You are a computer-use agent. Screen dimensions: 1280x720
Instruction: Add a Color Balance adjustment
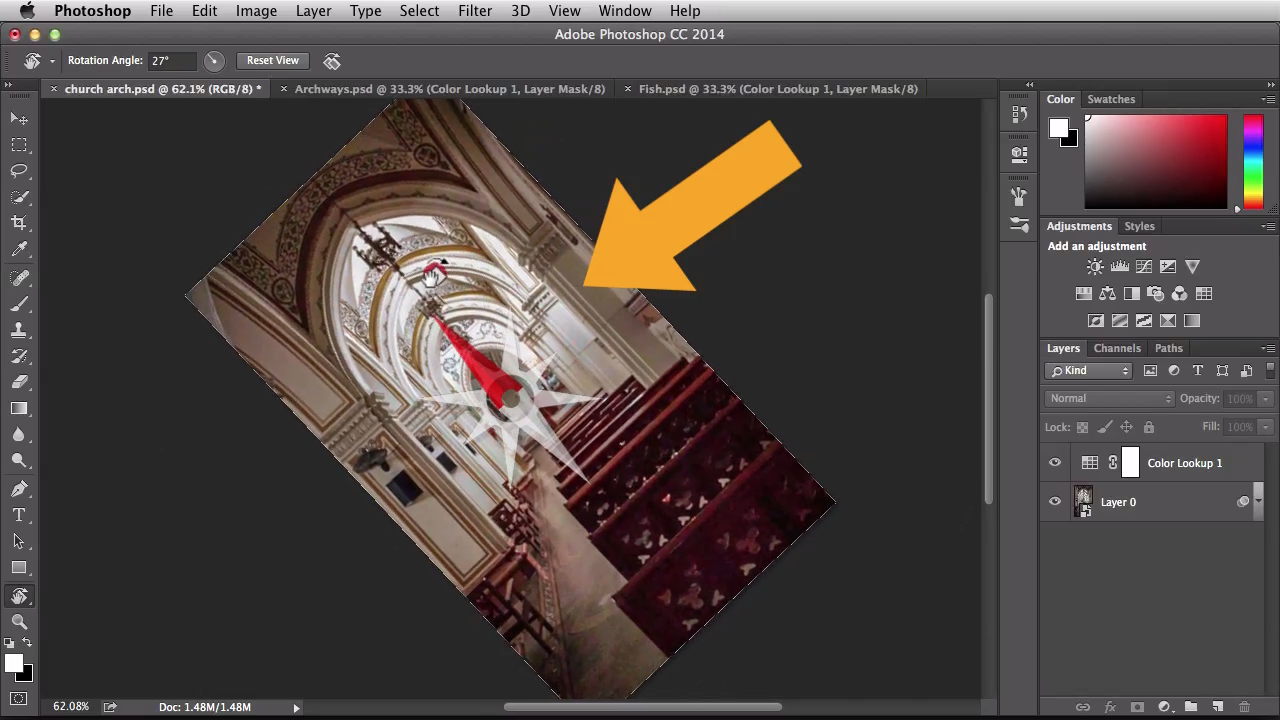click(x=1107, y=294)
